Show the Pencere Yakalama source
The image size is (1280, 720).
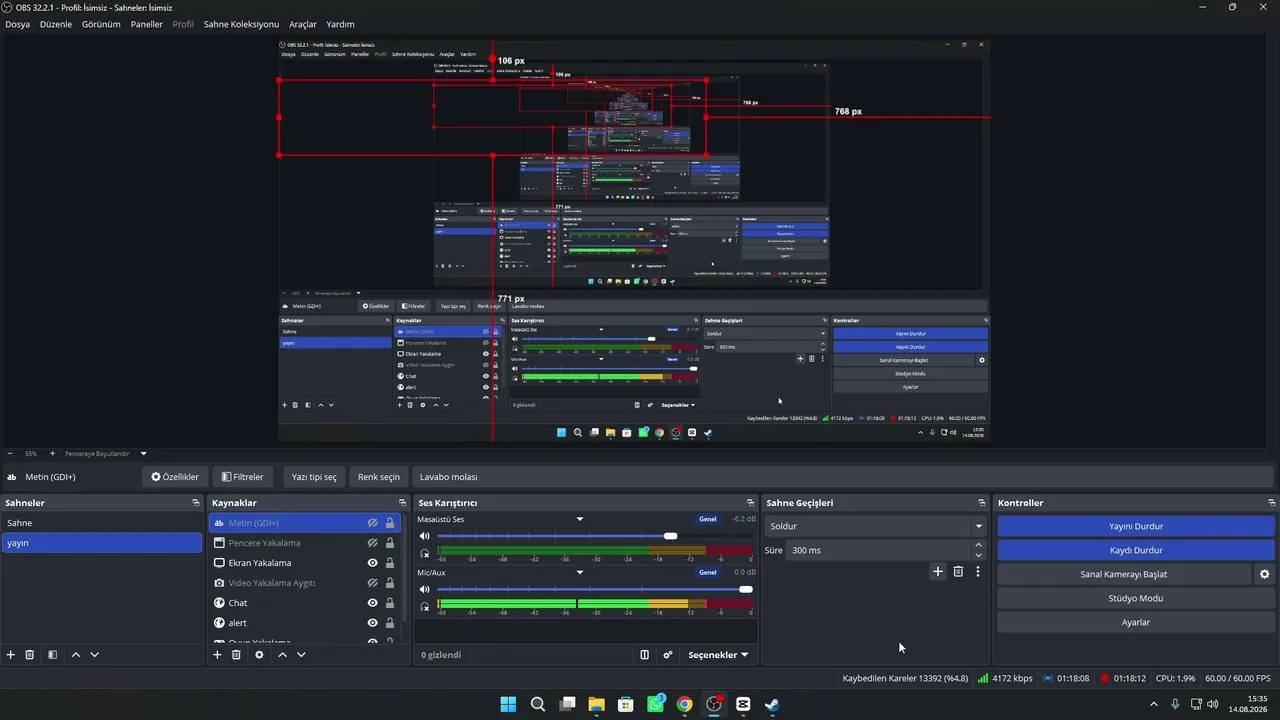(372, 543)
